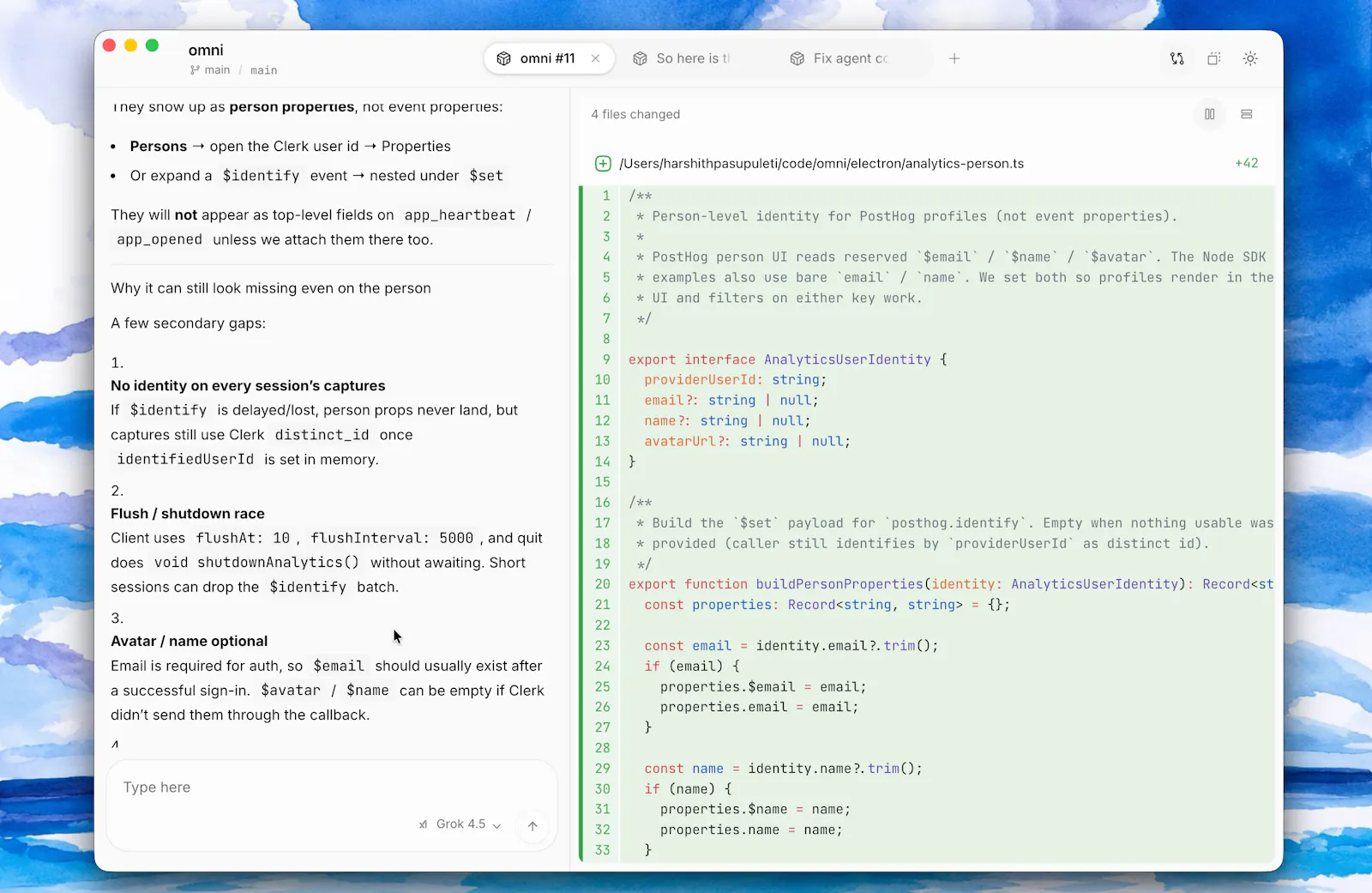Click the green fullscreen window button
This screenshot has width=1372, height=893.
[152, 45]
